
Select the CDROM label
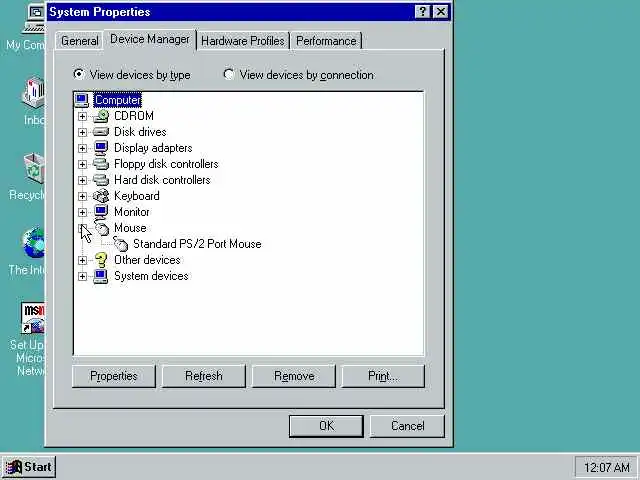tap(134, 116)
